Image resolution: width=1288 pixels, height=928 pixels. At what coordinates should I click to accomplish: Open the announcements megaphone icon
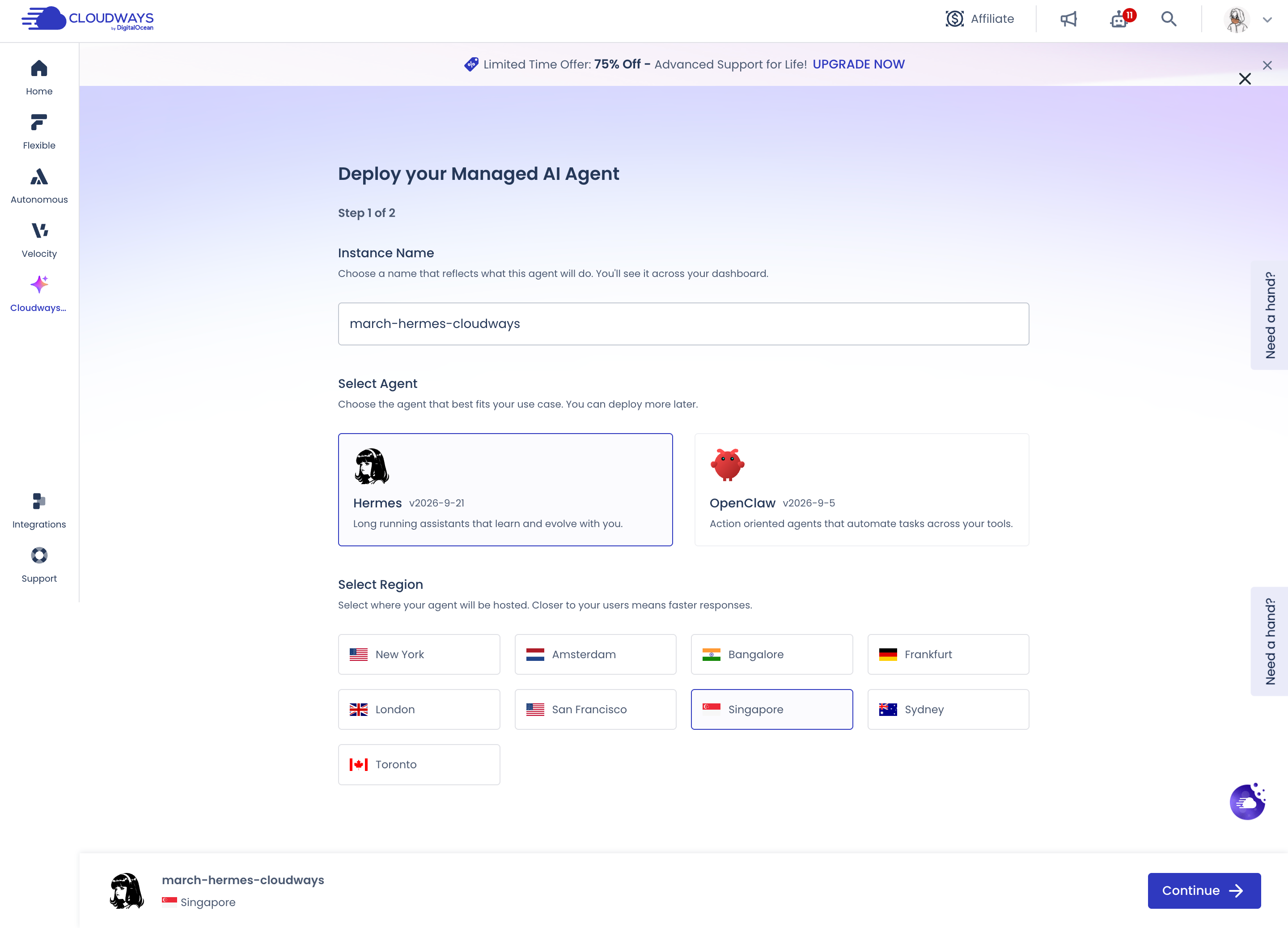point(1068,19)
